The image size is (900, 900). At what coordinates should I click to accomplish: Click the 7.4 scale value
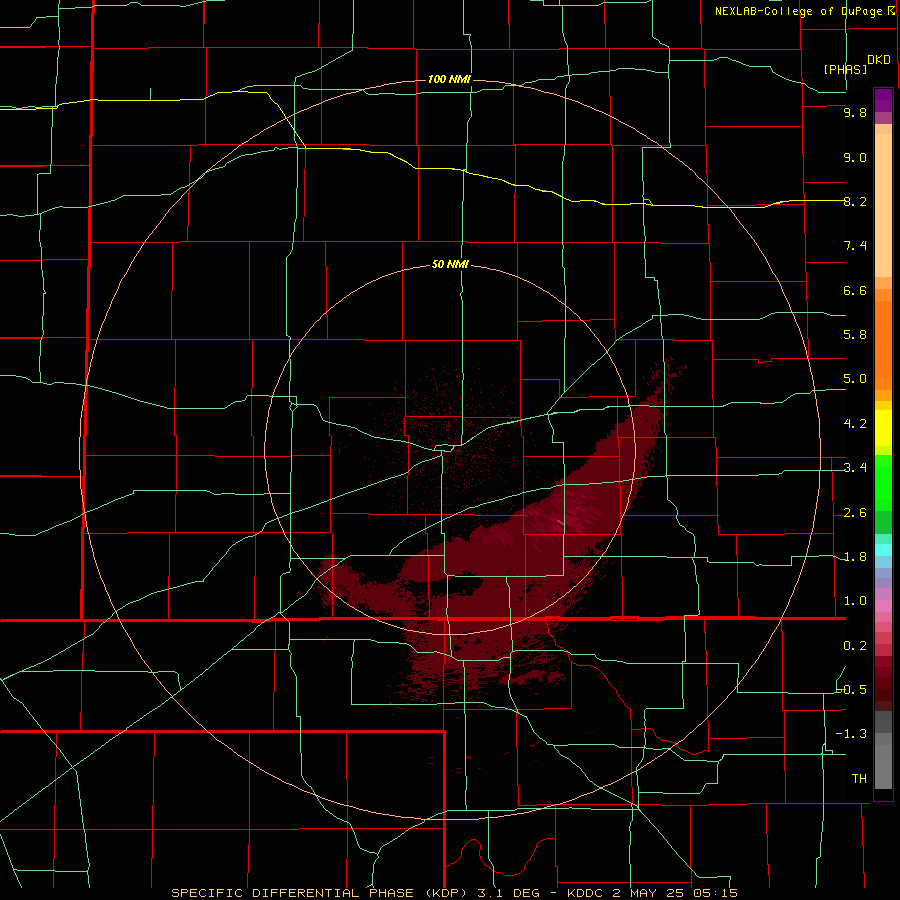(x=855, y=246)
